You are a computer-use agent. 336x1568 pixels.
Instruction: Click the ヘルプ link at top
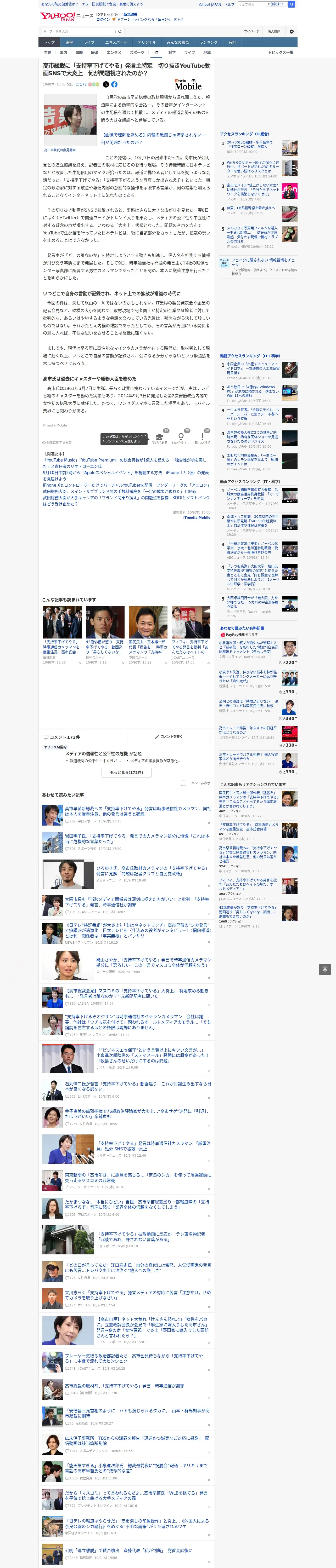tap(229, 4)
